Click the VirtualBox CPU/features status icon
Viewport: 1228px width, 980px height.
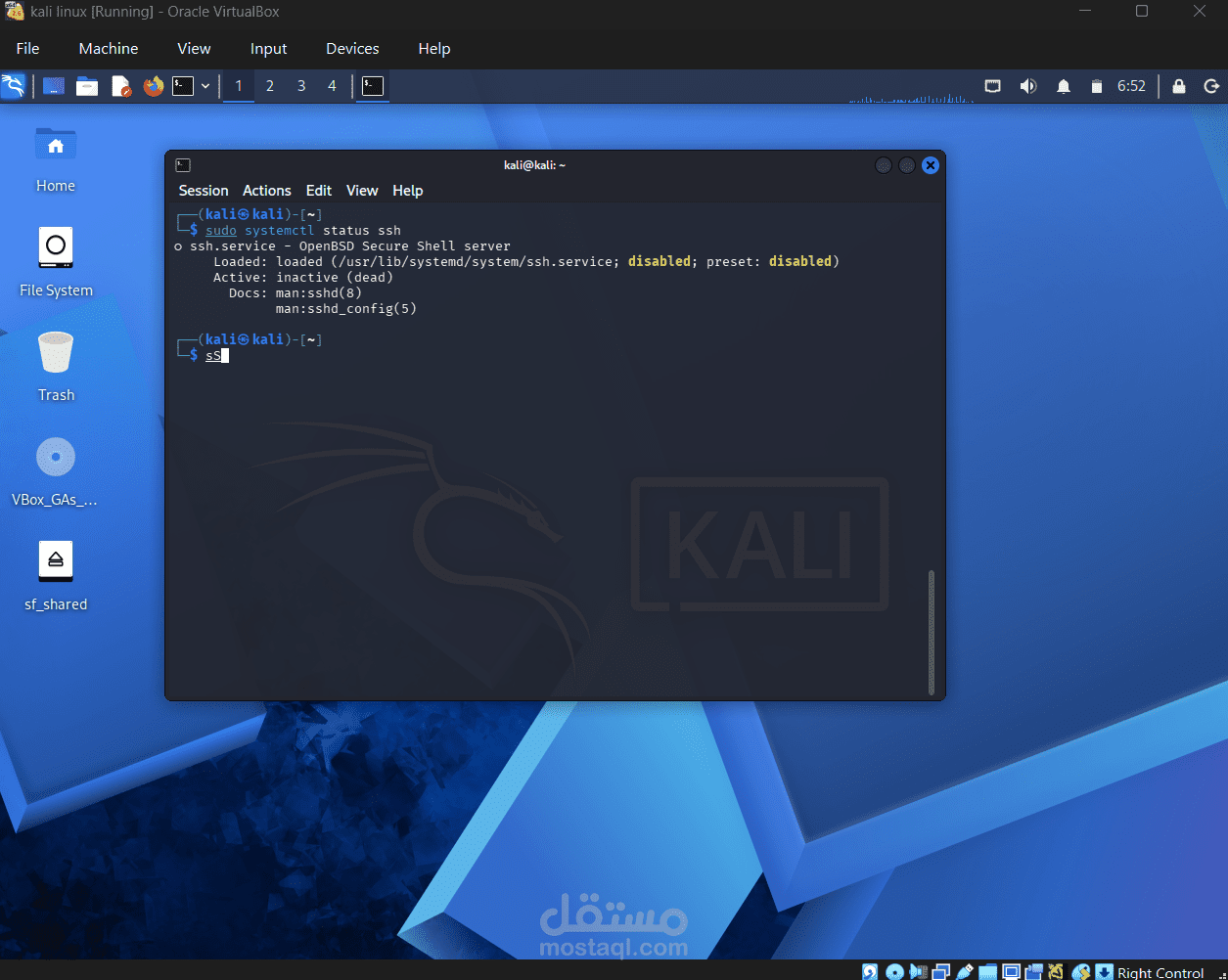1057,972
